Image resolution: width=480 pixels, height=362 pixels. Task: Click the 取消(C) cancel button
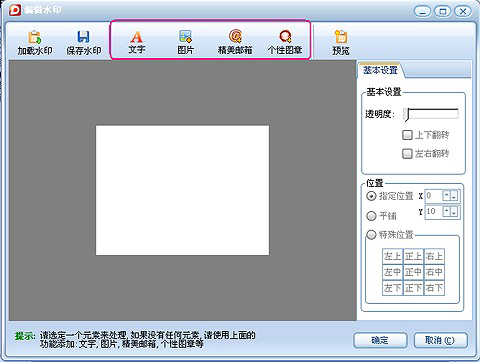pyautogui.click(x=440, y=340)
